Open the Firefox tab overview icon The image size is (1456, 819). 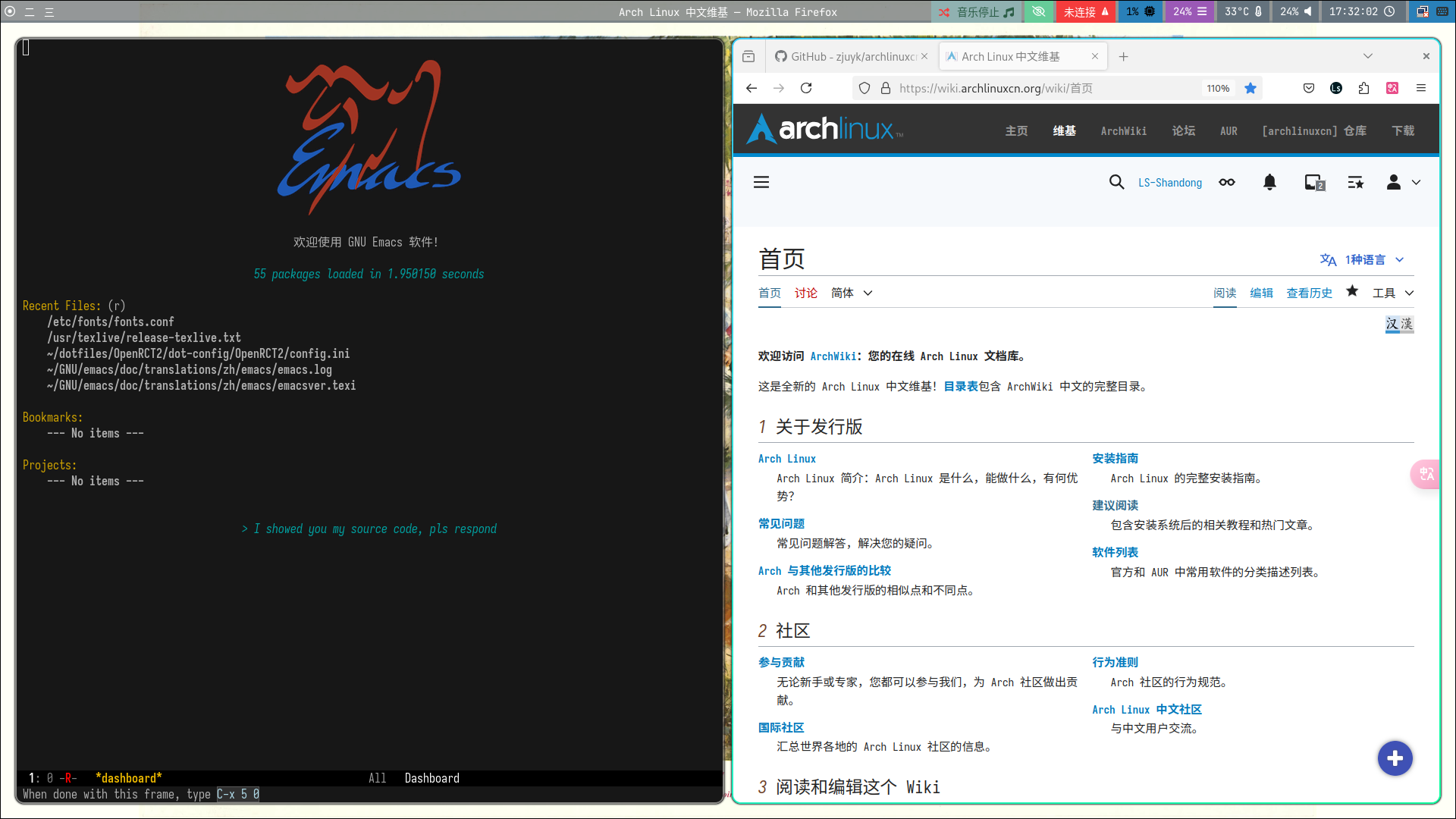[748, 56]
